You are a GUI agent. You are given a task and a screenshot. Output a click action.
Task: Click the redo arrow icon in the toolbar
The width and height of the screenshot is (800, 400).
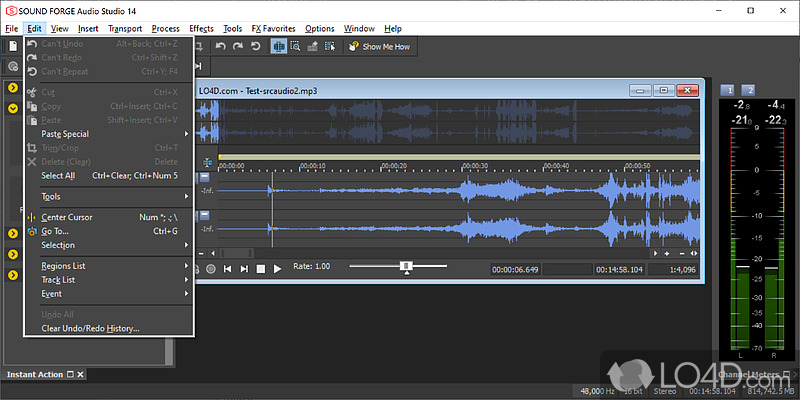click(x=237, y=46)
